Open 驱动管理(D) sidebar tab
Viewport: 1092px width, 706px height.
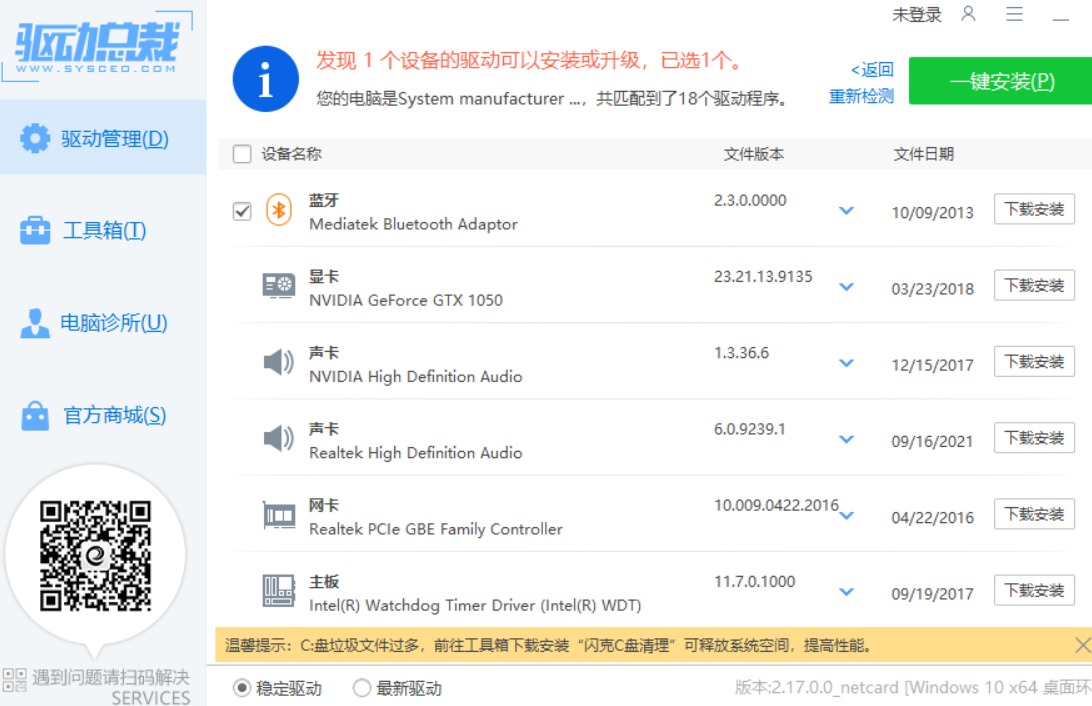pos(103,138)
